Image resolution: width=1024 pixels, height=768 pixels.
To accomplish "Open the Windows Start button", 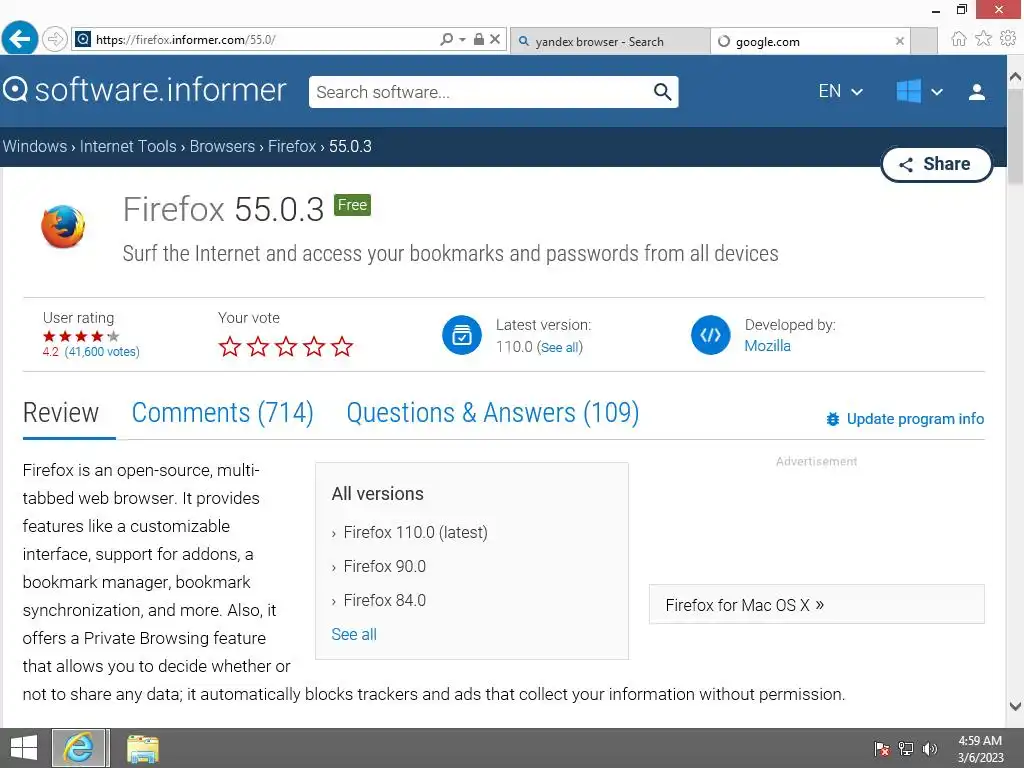I will pos(24,748).
